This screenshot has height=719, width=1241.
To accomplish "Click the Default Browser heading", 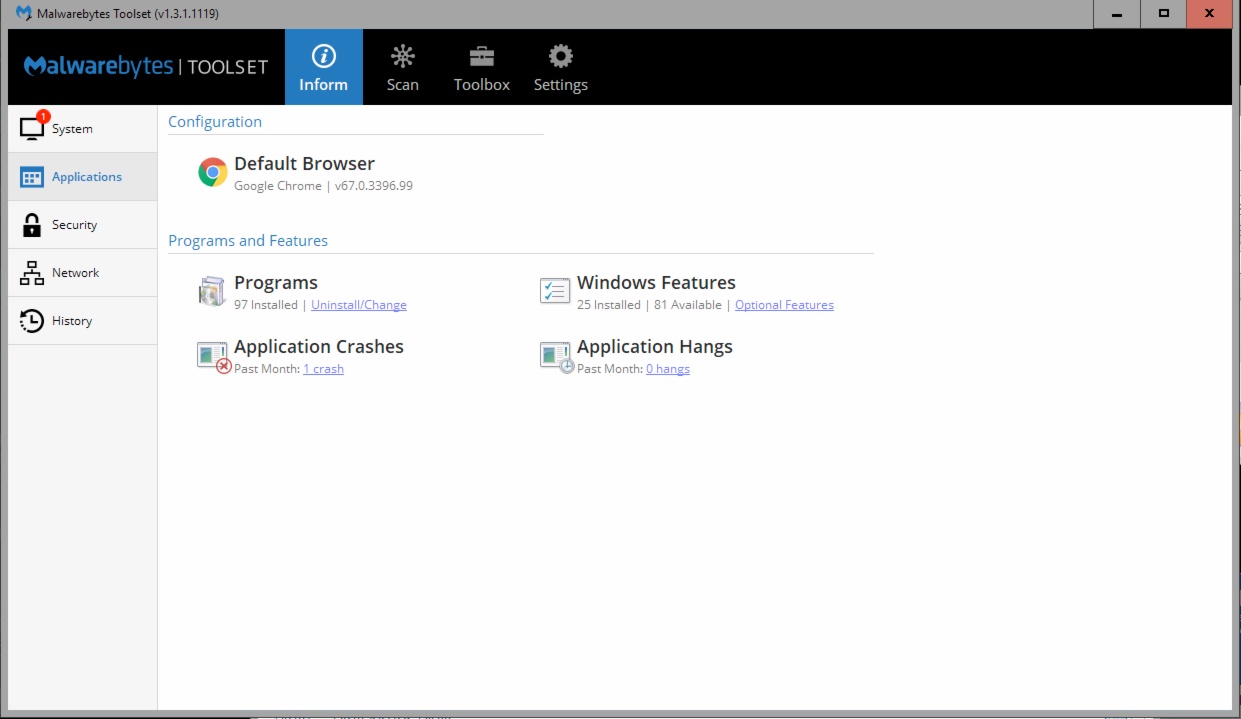I will 304,164.
